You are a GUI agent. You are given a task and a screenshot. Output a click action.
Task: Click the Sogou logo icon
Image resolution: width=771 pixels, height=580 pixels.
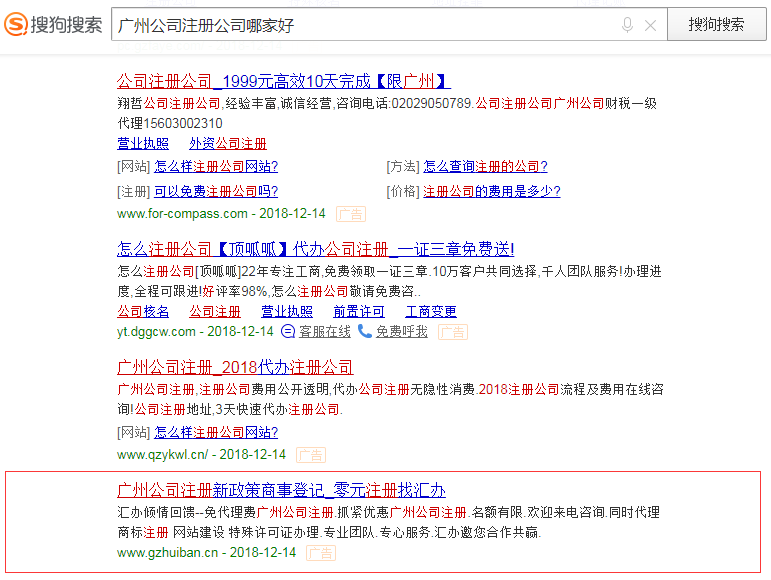pos(16,24)
